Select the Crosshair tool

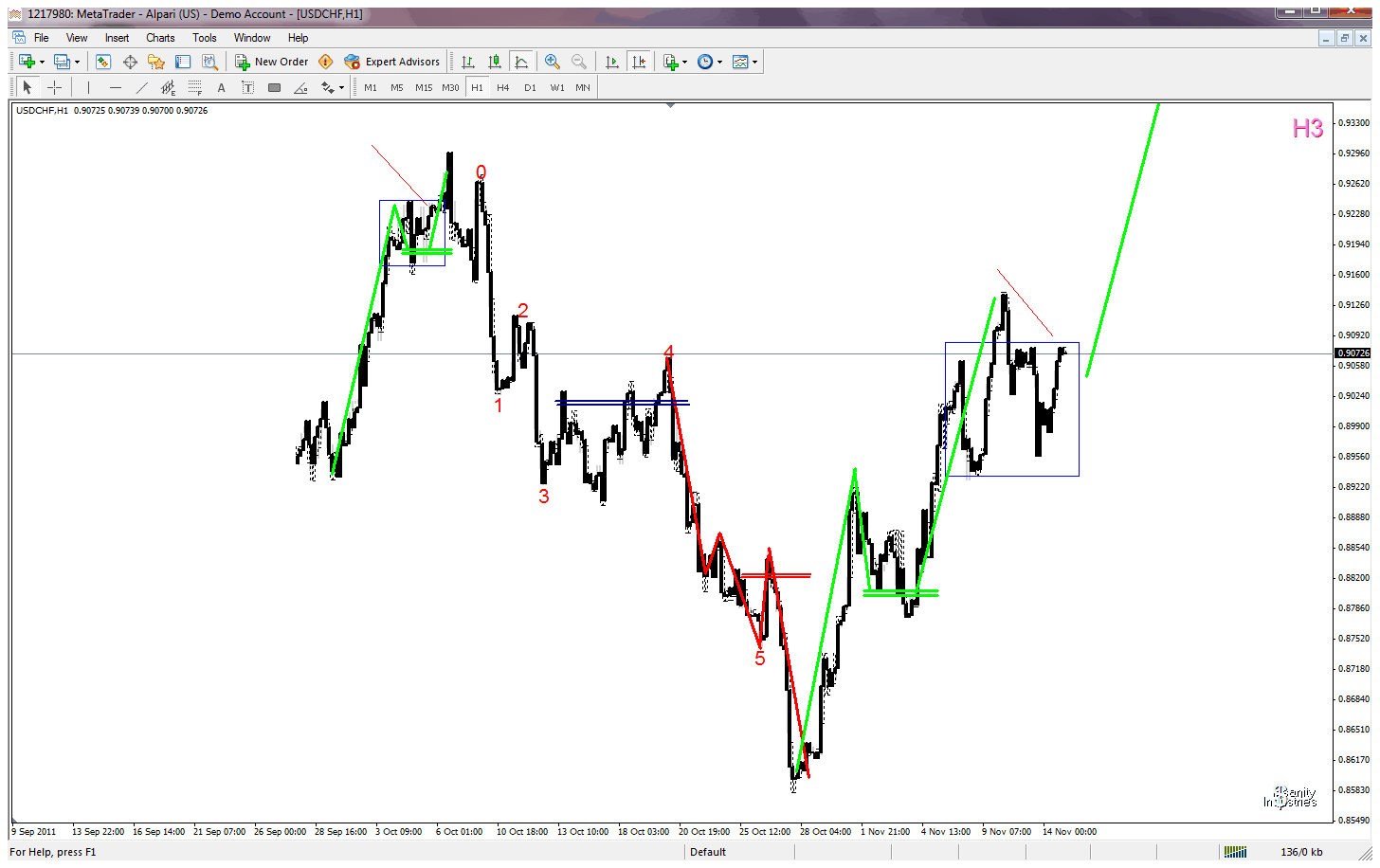pyautogui.click(x=55, y=87)
